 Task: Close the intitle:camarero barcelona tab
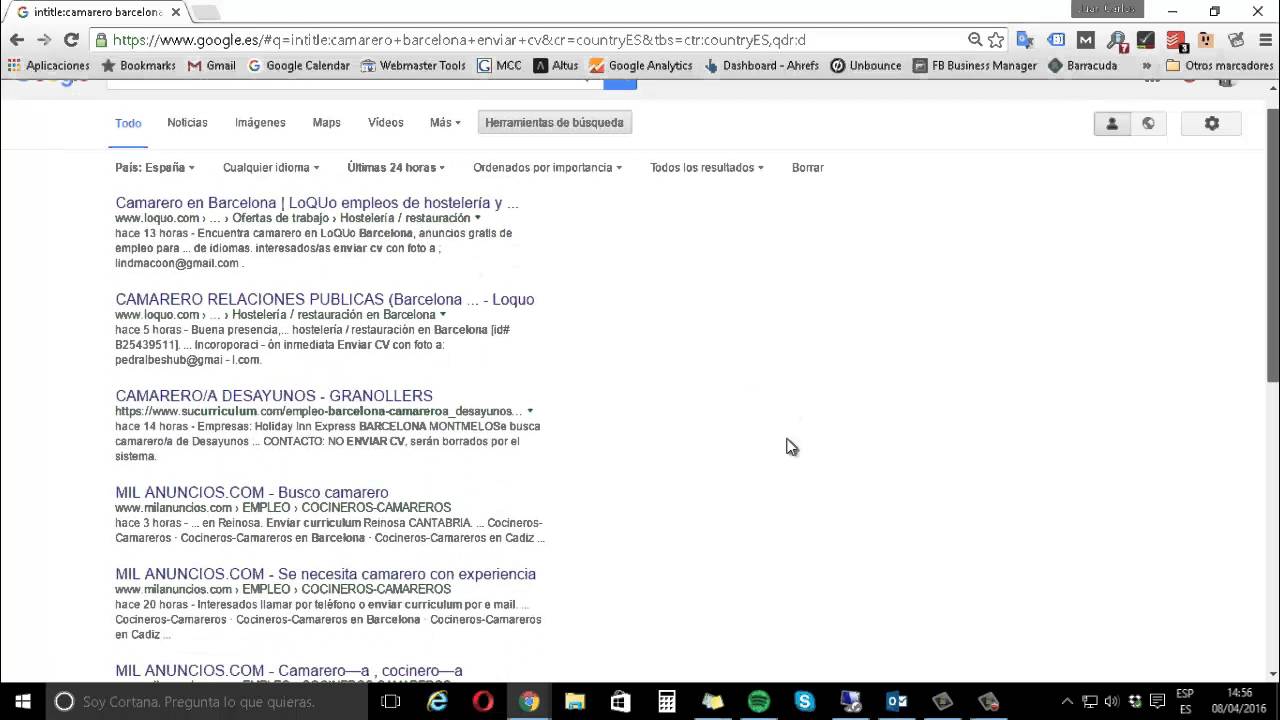[x=176, y=12]
